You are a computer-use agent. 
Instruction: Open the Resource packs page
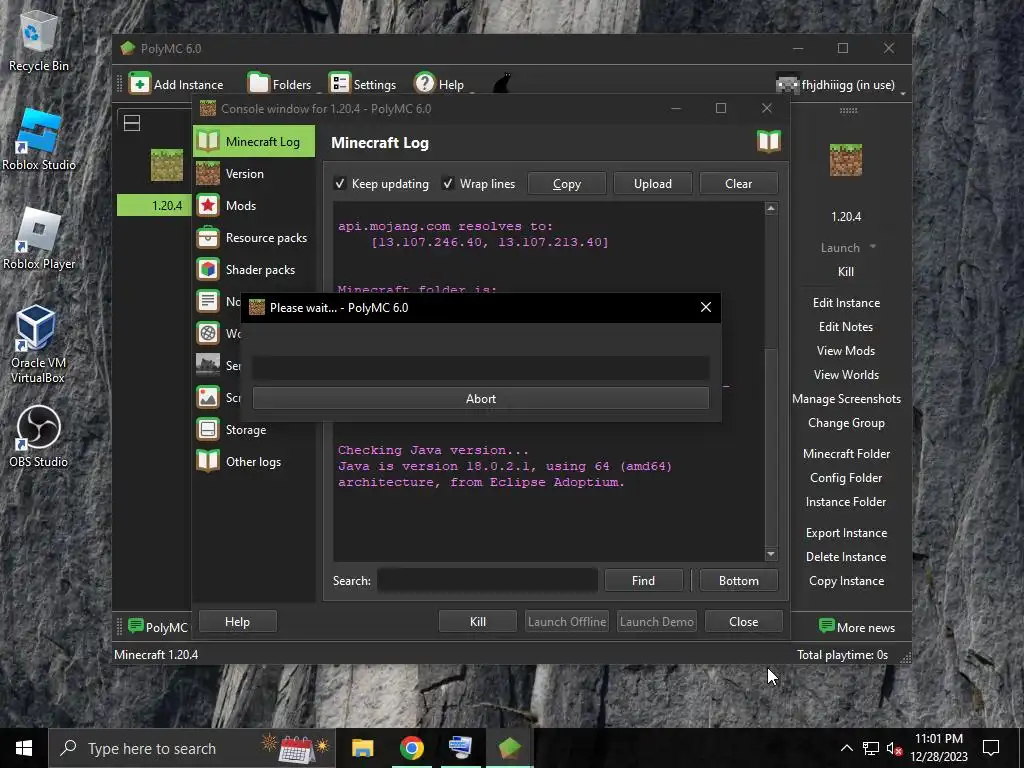tap(254, 237)
